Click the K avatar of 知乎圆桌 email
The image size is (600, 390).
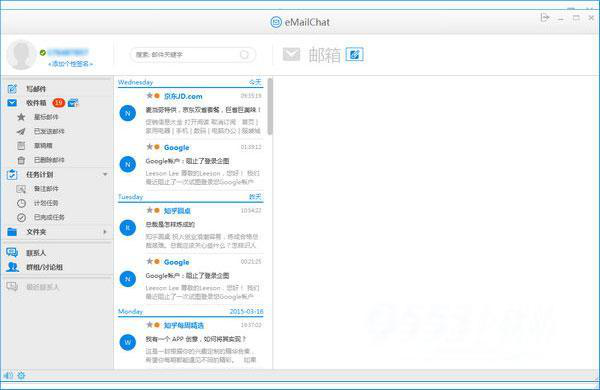[x=128, y=228]
